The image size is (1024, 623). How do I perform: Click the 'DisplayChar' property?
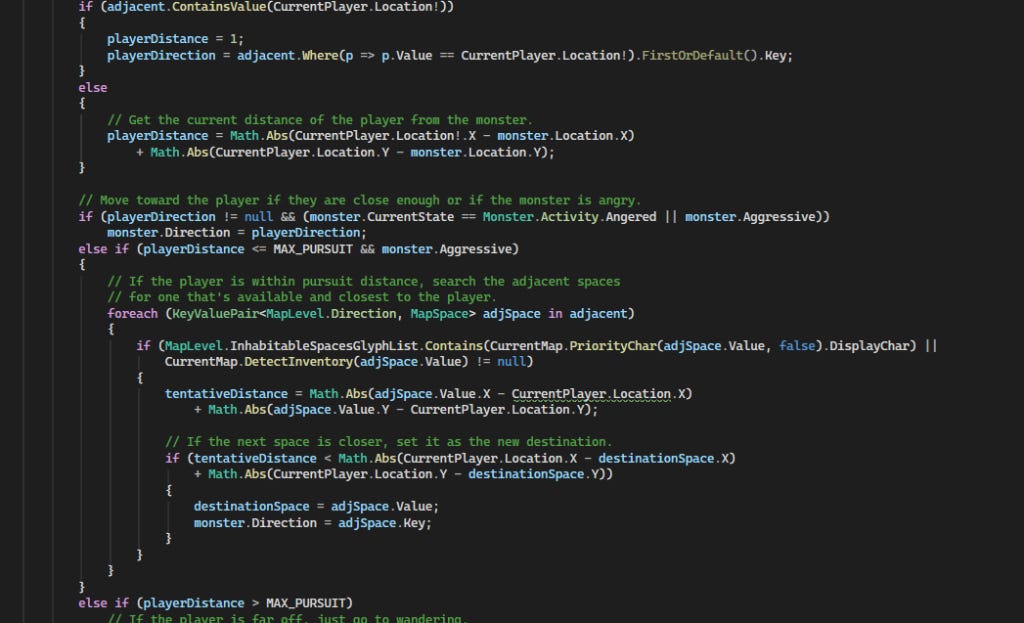(869, 345)
